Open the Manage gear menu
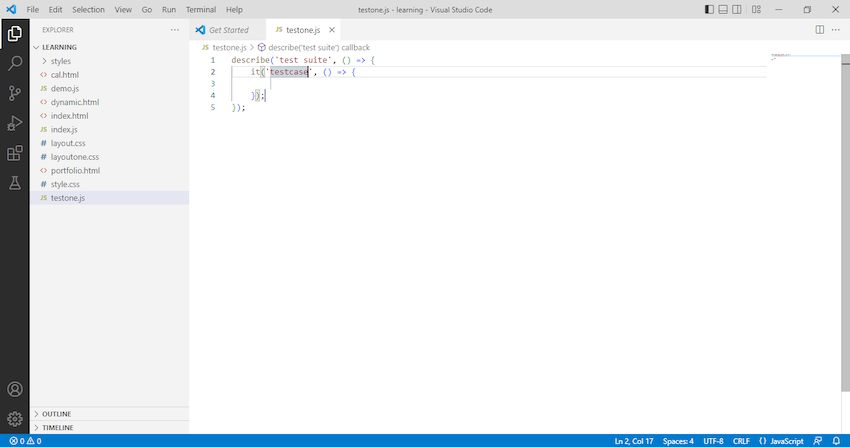This screenshot has width=850, height=447. pos(15,419)
